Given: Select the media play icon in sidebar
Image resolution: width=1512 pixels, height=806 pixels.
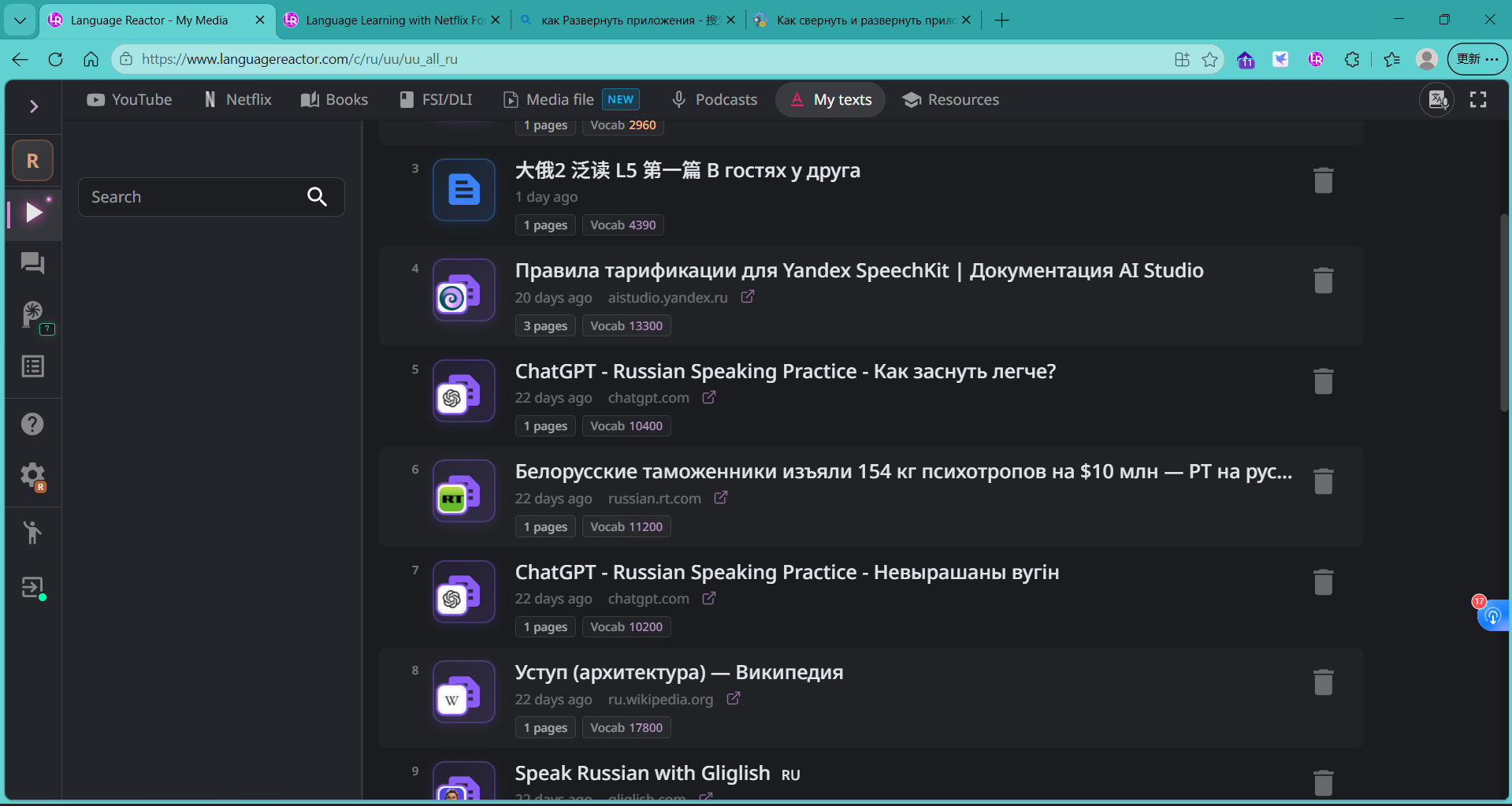Looking at the screenshot, I should tap(33, 212).
